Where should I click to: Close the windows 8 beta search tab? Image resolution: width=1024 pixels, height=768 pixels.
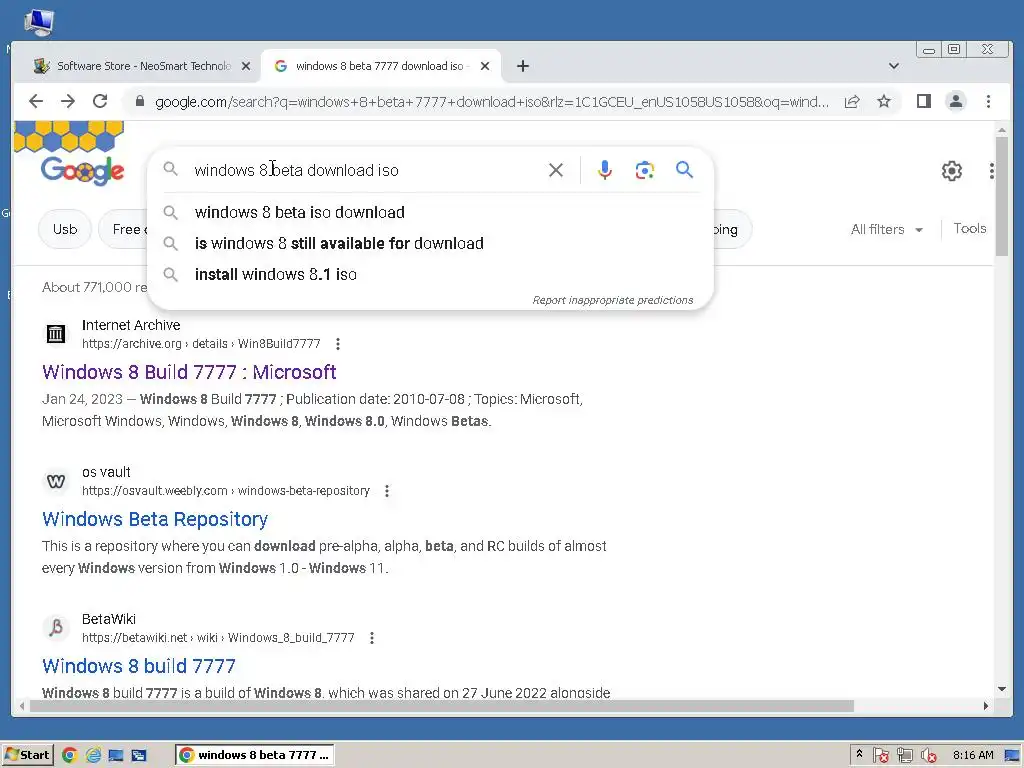click(485, 66)
